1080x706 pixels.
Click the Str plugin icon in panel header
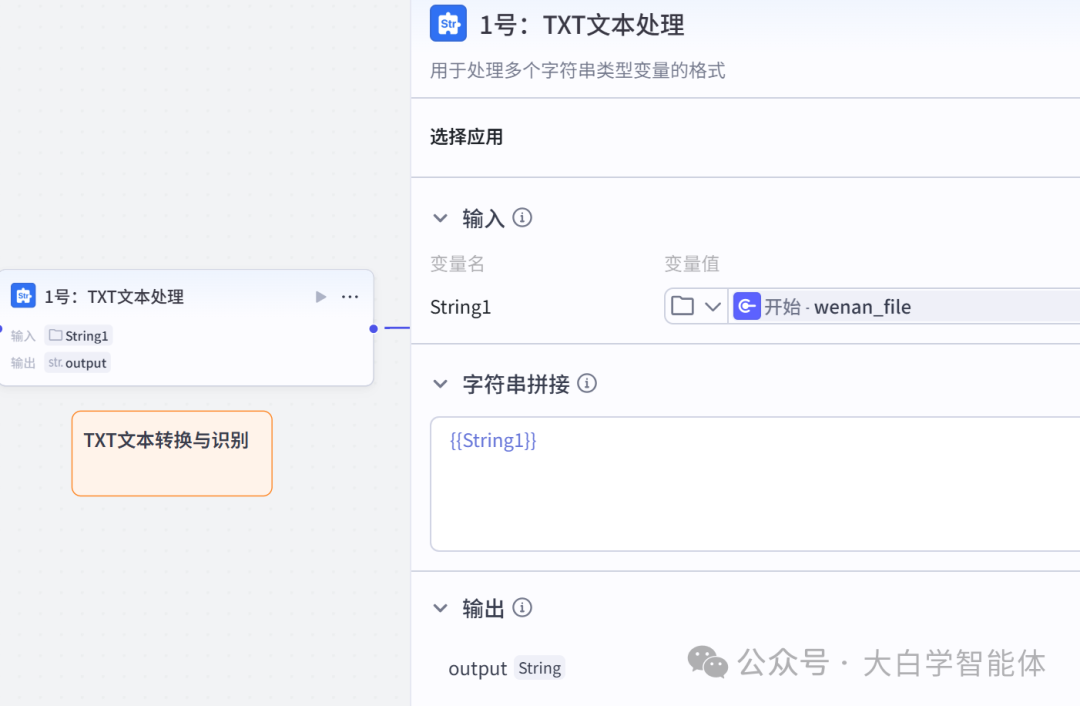[x=448, y=23]
